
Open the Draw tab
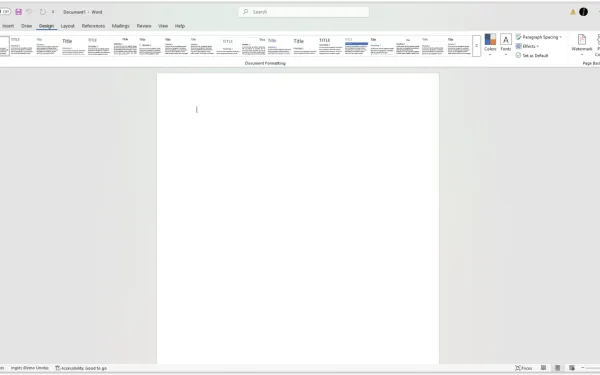26,26
